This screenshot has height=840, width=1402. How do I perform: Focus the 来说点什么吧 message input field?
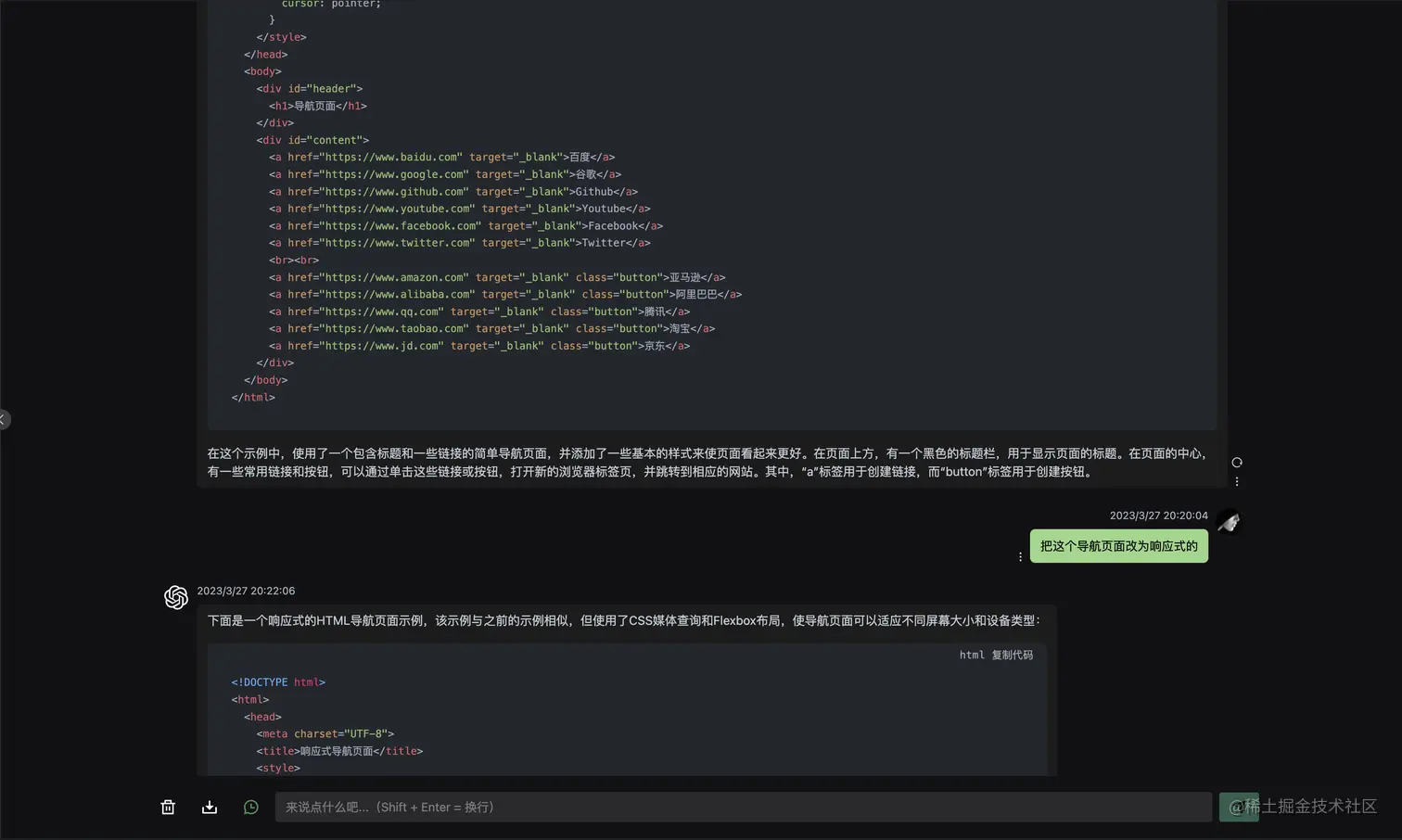[x=744, y=808]
